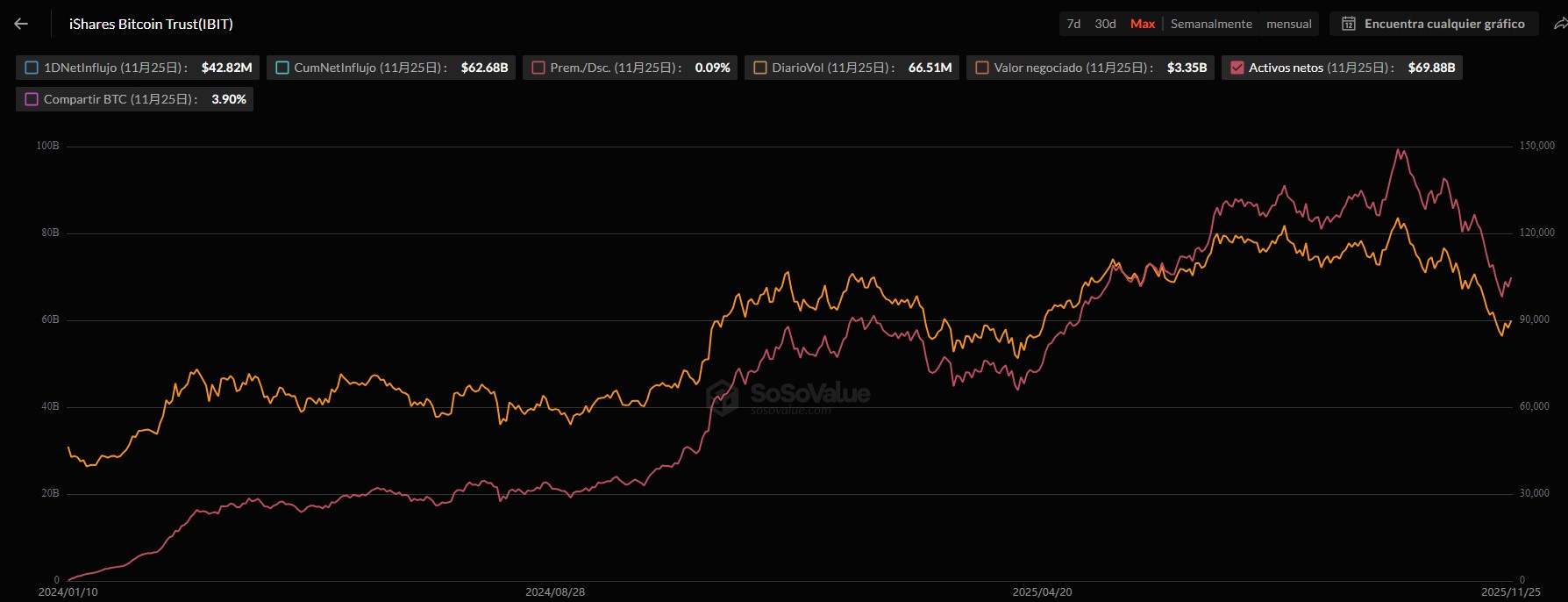Click the SoSoValue watermark logo
The width and height of the screenshot is (1568, 602).
(723, 397)
